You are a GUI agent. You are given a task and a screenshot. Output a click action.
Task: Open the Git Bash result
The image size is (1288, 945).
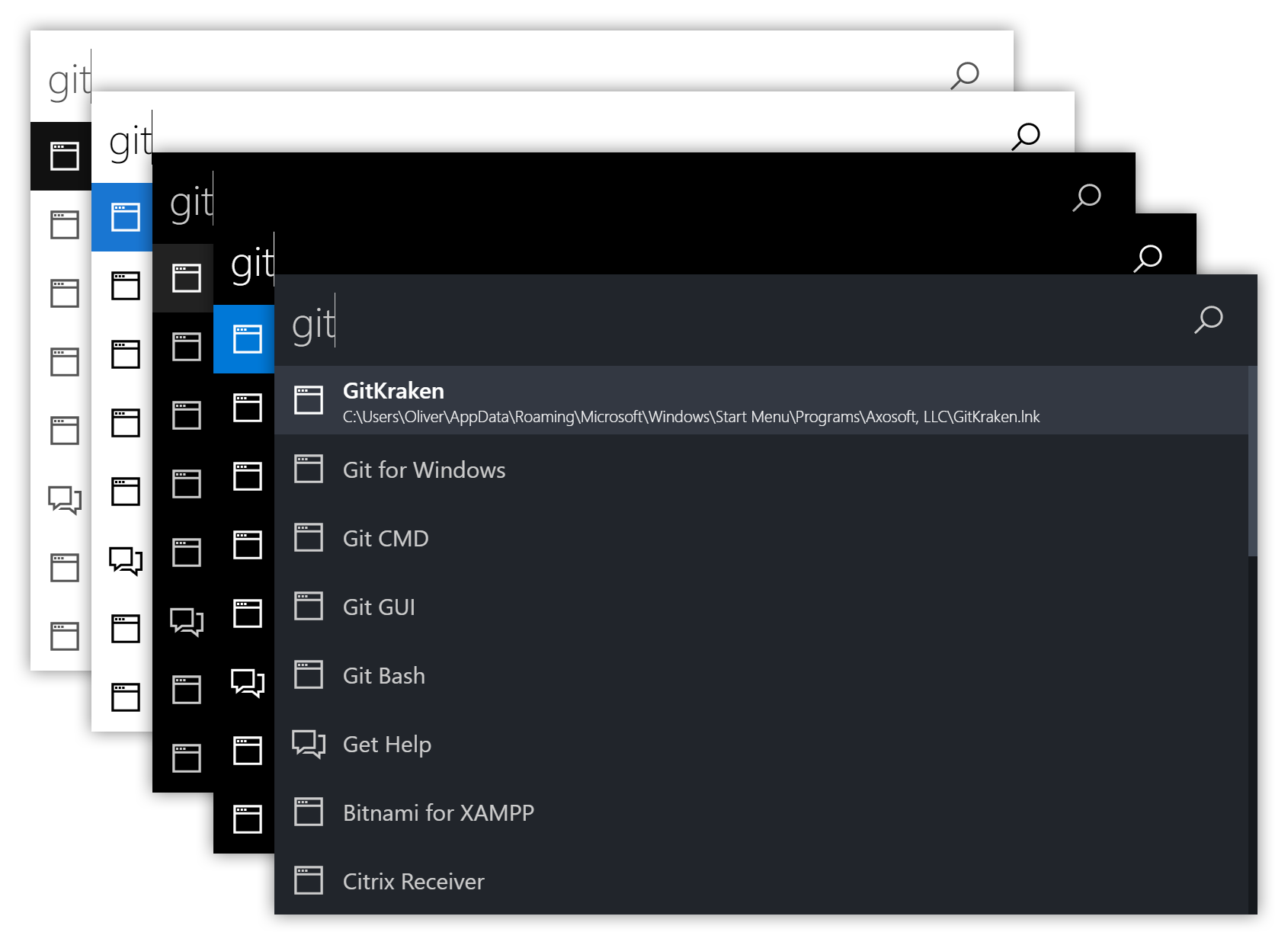point(761,674)
